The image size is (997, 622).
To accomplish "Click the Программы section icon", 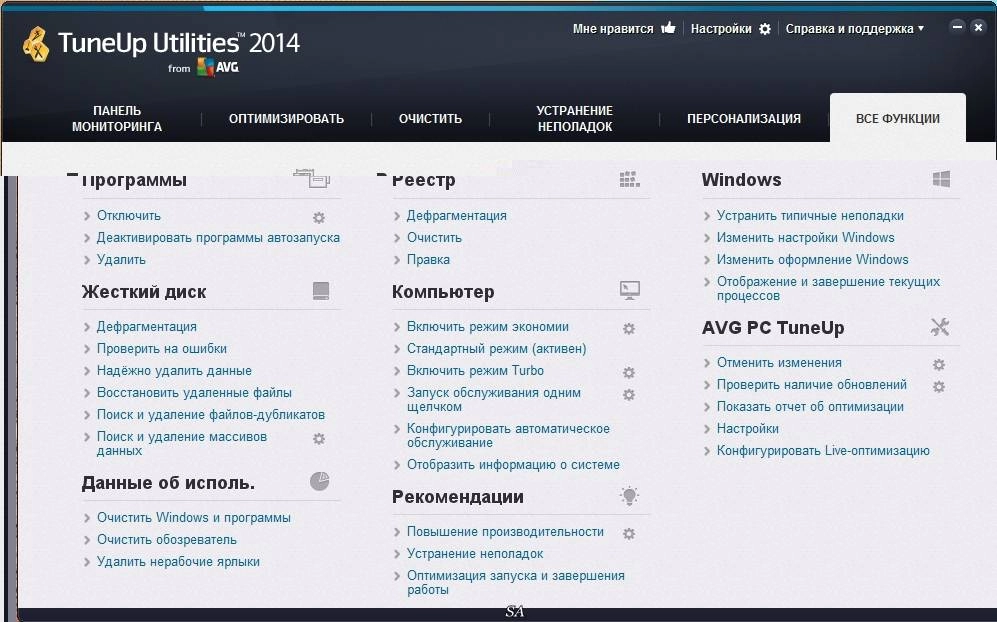I will click(312, 179).
